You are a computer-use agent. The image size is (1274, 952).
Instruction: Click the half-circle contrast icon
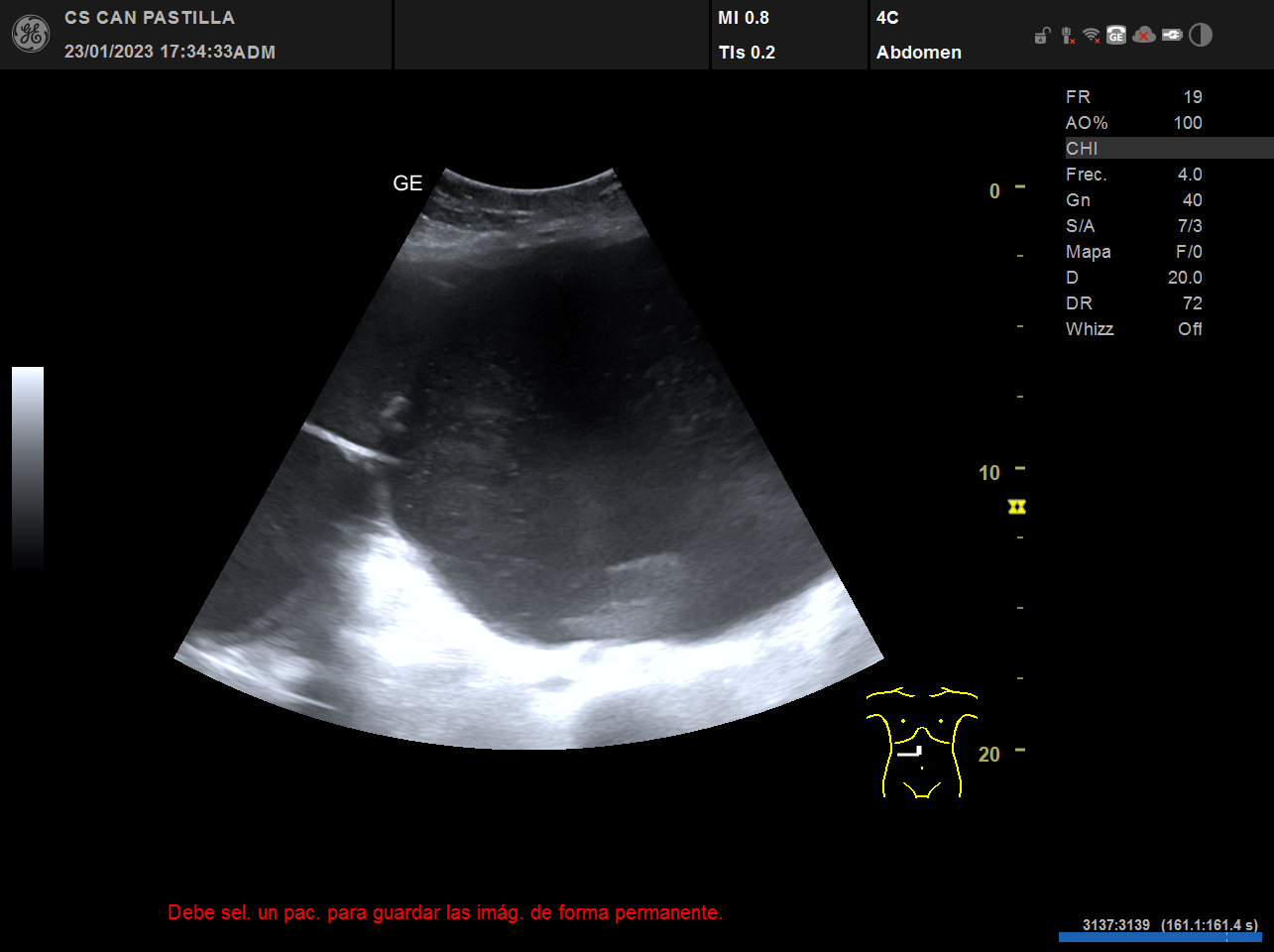(x=1201, y=36)
